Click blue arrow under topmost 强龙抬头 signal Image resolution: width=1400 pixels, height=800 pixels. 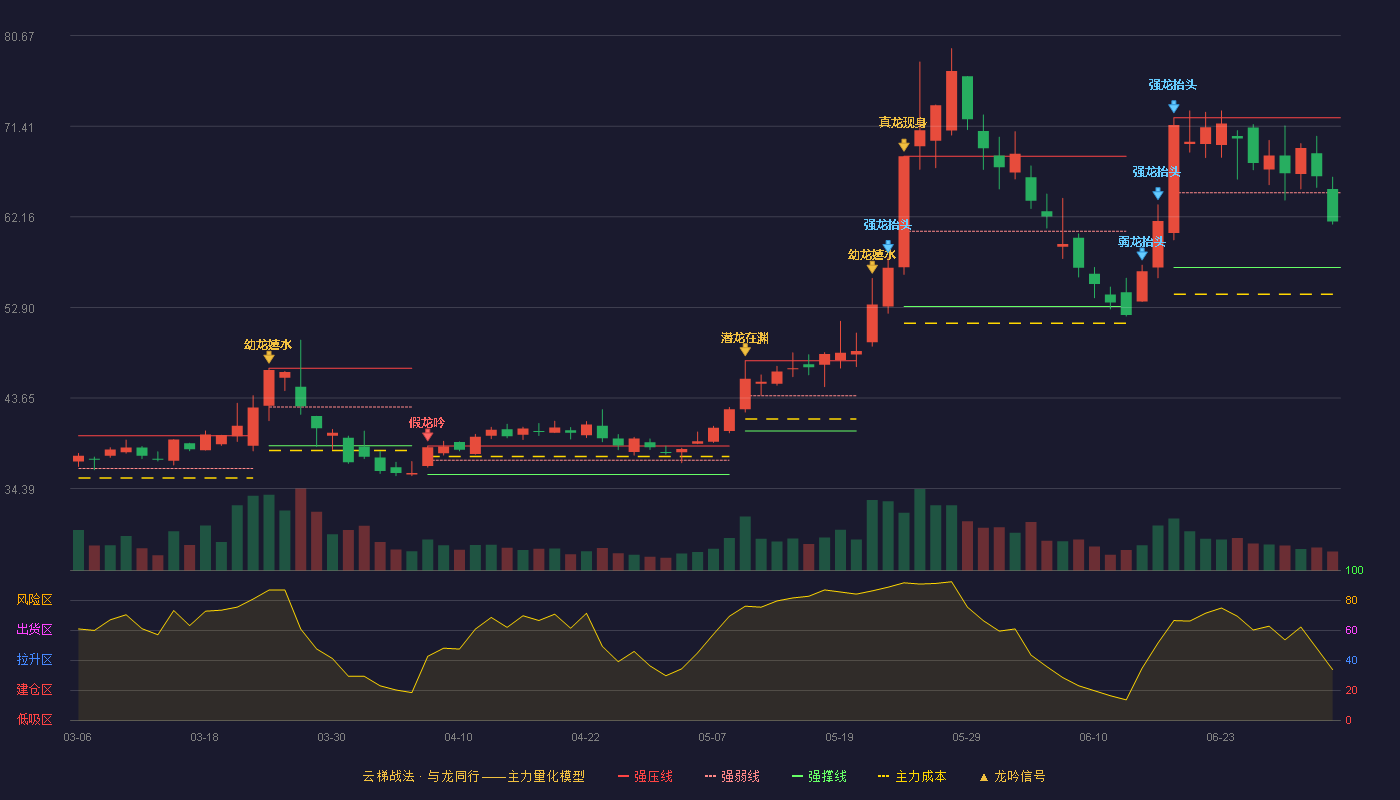(1174, 106)
